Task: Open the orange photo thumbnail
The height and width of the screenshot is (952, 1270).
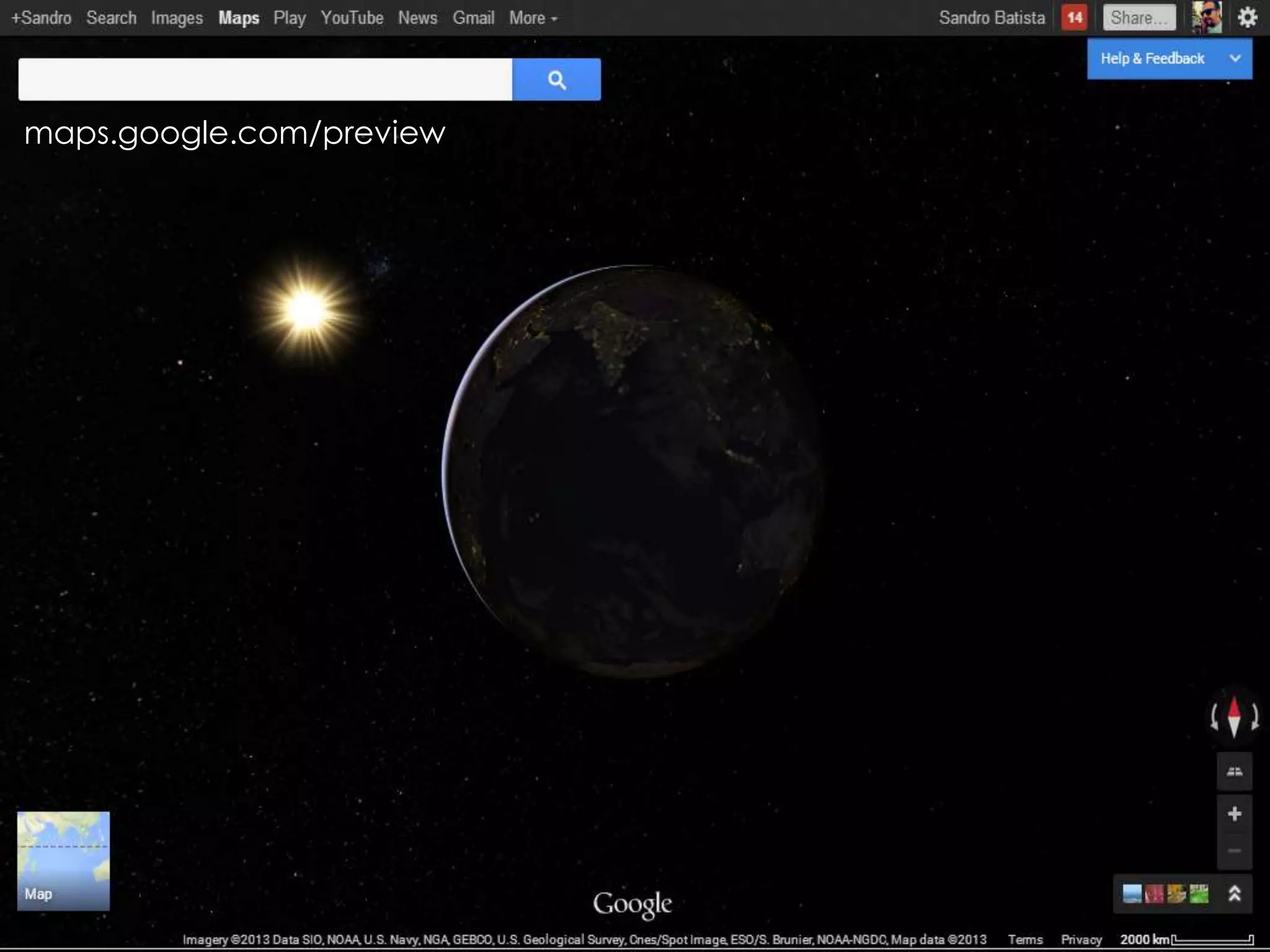Action: click(x=1176, y=894)
